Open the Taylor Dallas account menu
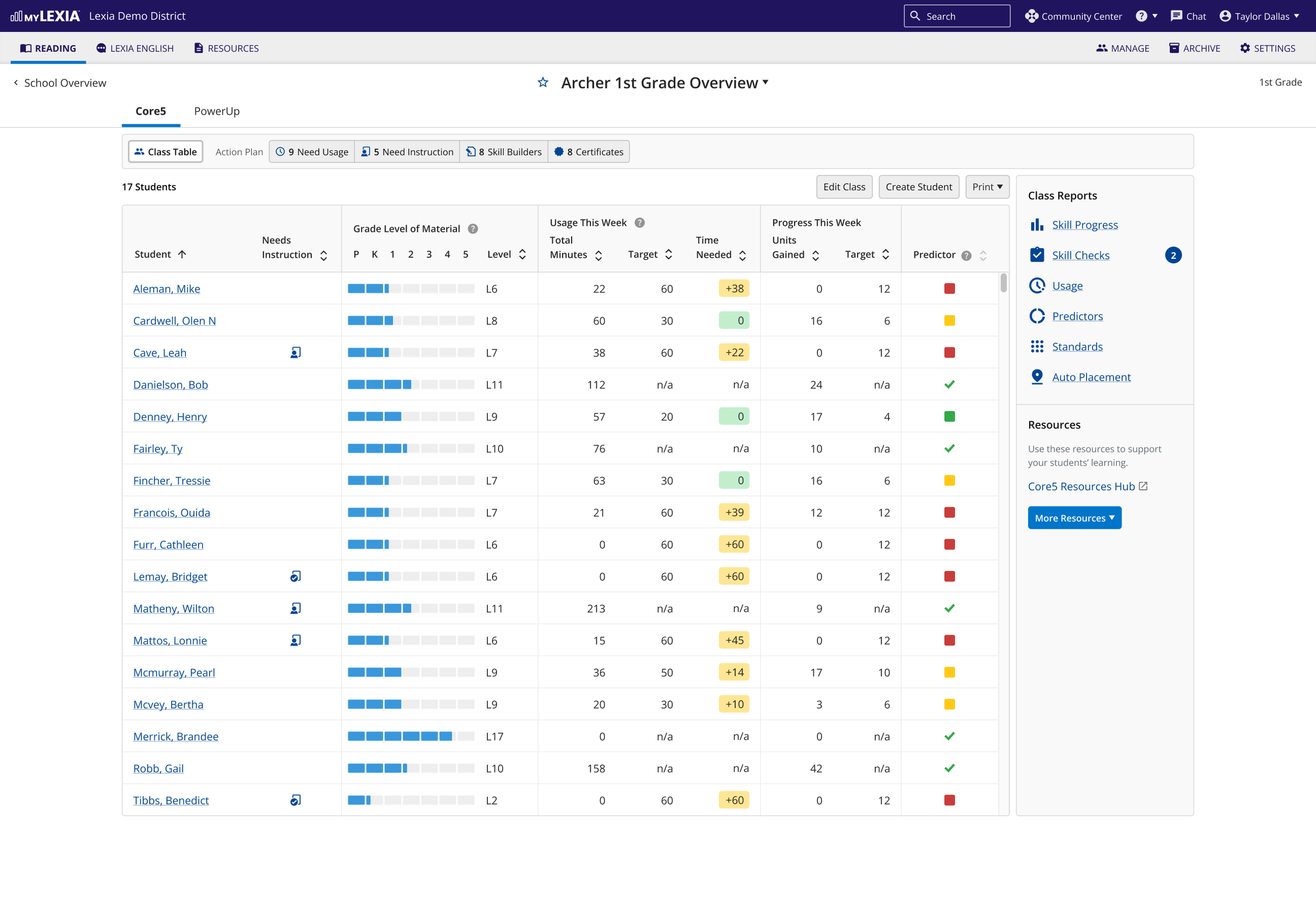The image size is (1316, 912). click(1259, 16)
